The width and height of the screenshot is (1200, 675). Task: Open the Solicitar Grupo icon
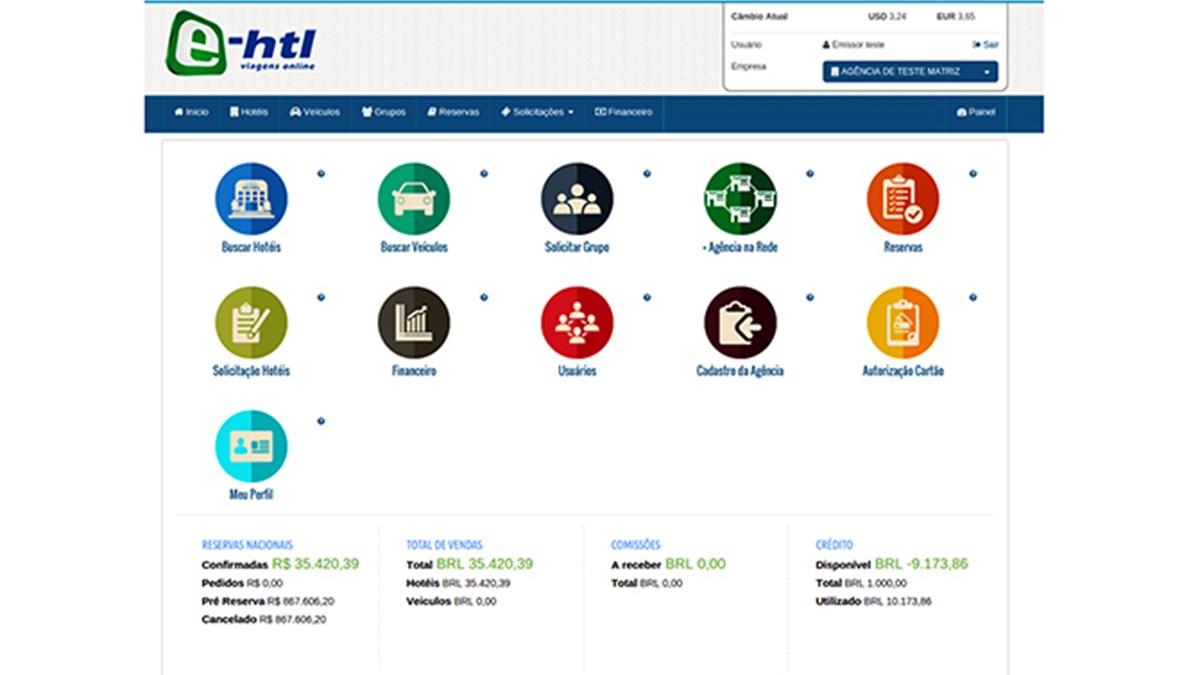coord(577,199)
